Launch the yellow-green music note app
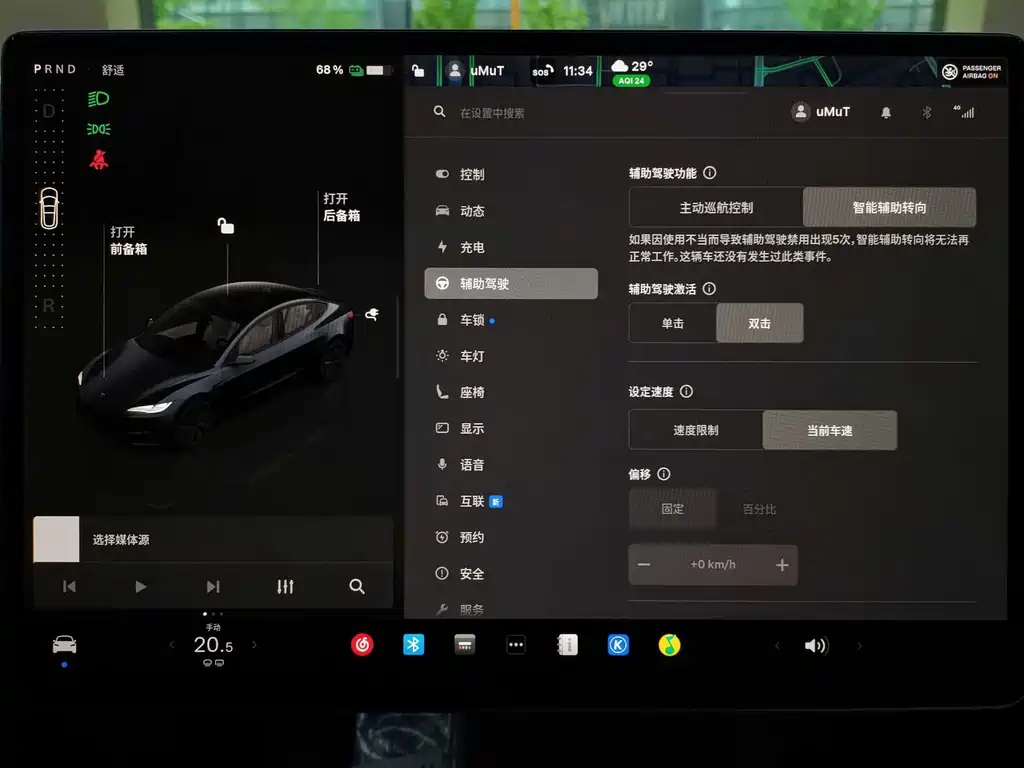Viewport: 1024px width, 768px height. point(669,645)
